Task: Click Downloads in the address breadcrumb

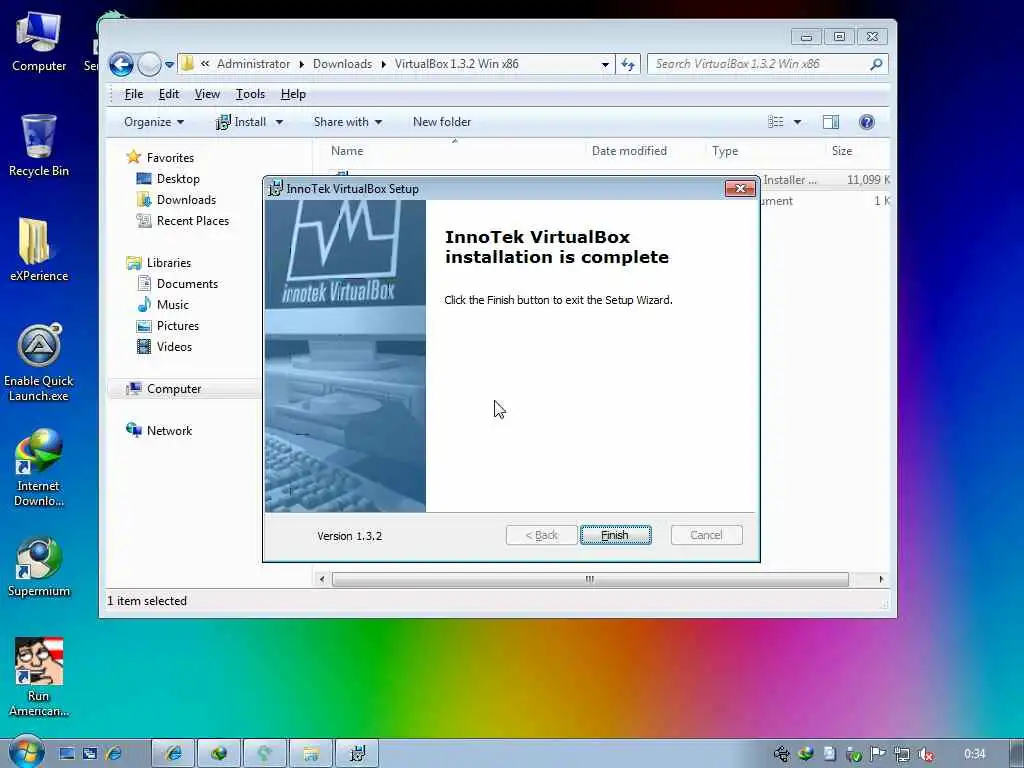Action: 342,64
